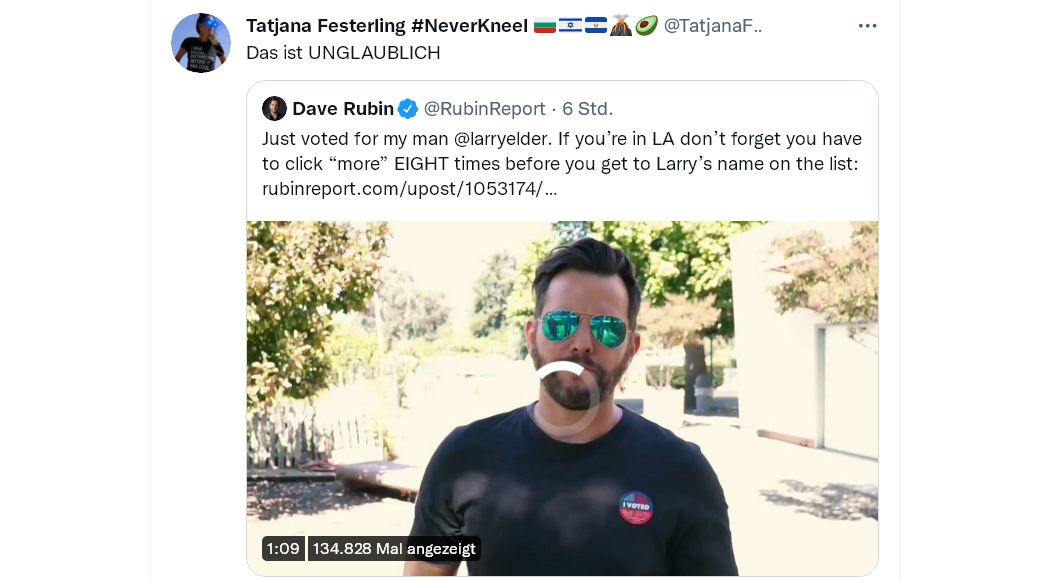Viewport: 1050px width, 582px height.
Task: Open the @larryelder mention
Action: click(x=501, y=139)
